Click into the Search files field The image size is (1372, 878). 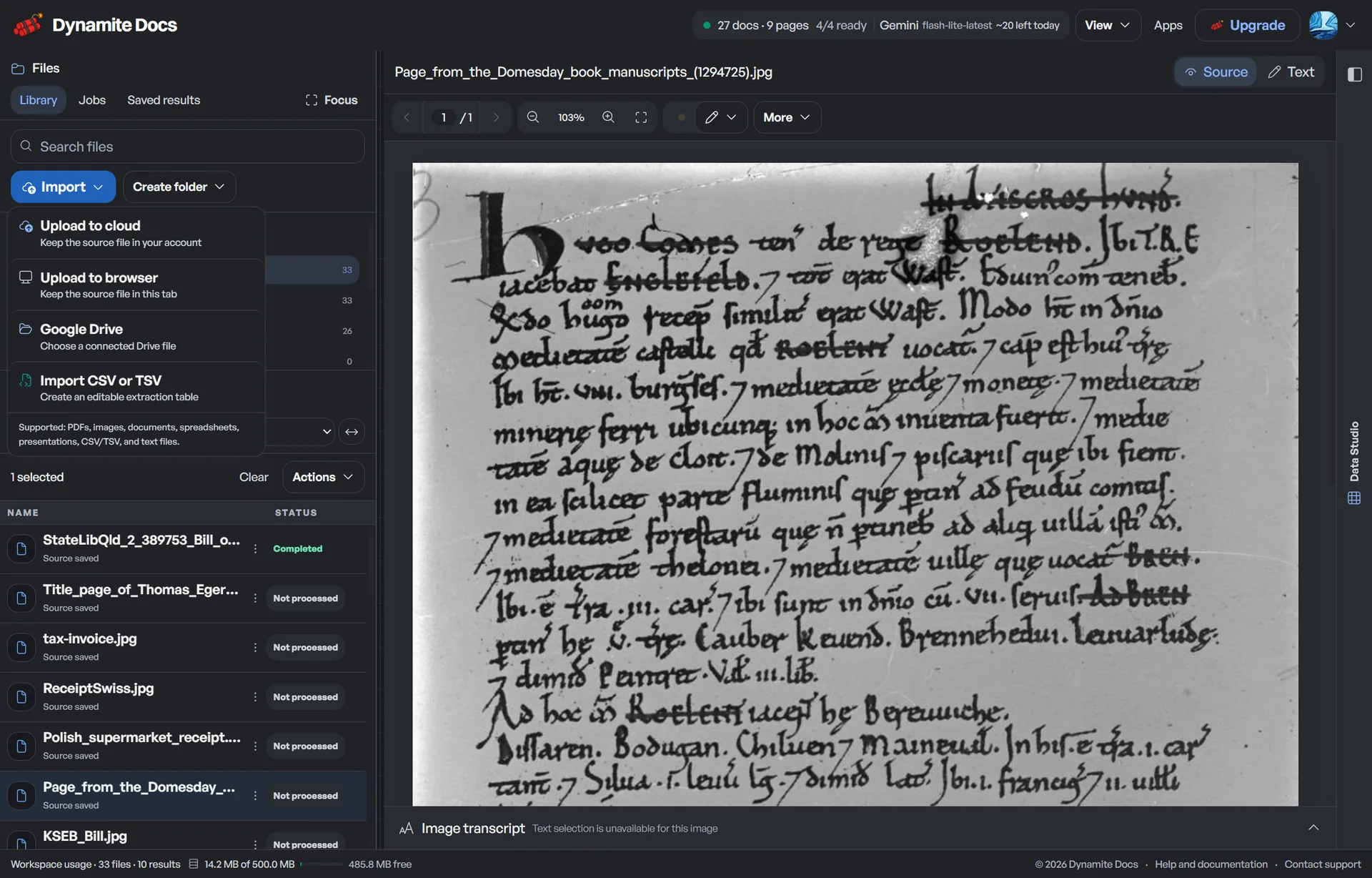click(187, 146)
